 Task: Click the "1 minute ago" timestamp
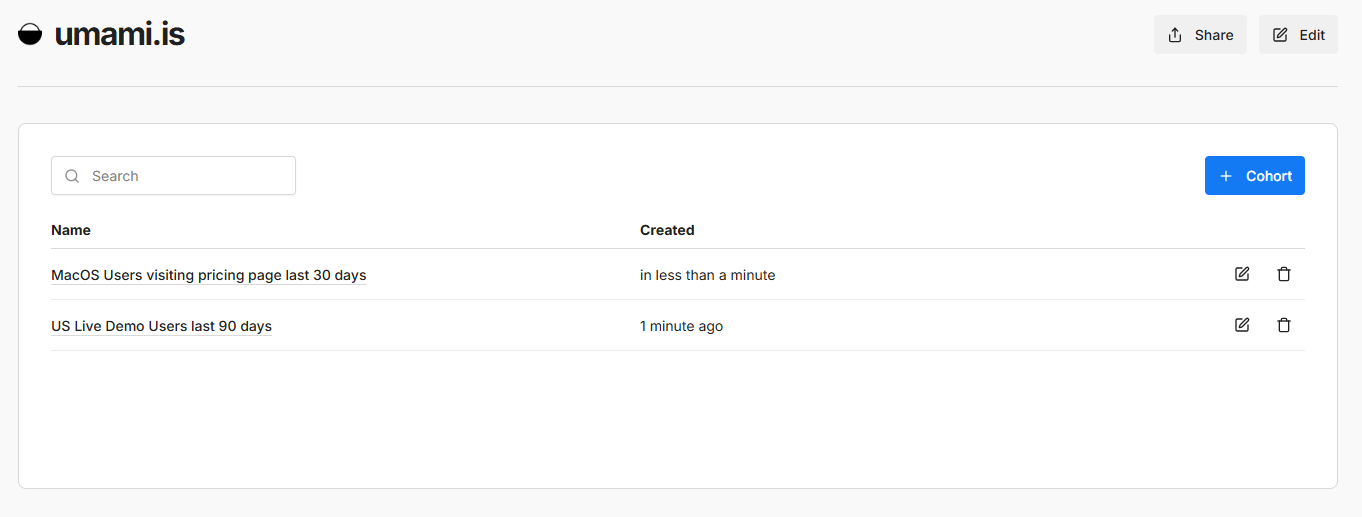(x=681, y=326)
